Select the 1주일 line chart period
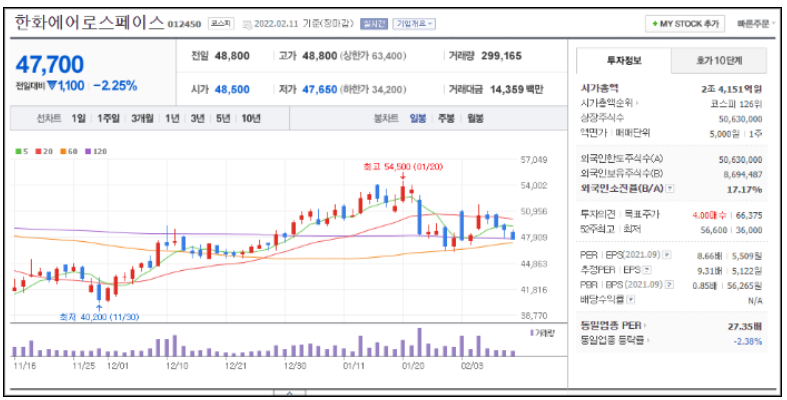 pyautogui.click(x=108, y=118)
